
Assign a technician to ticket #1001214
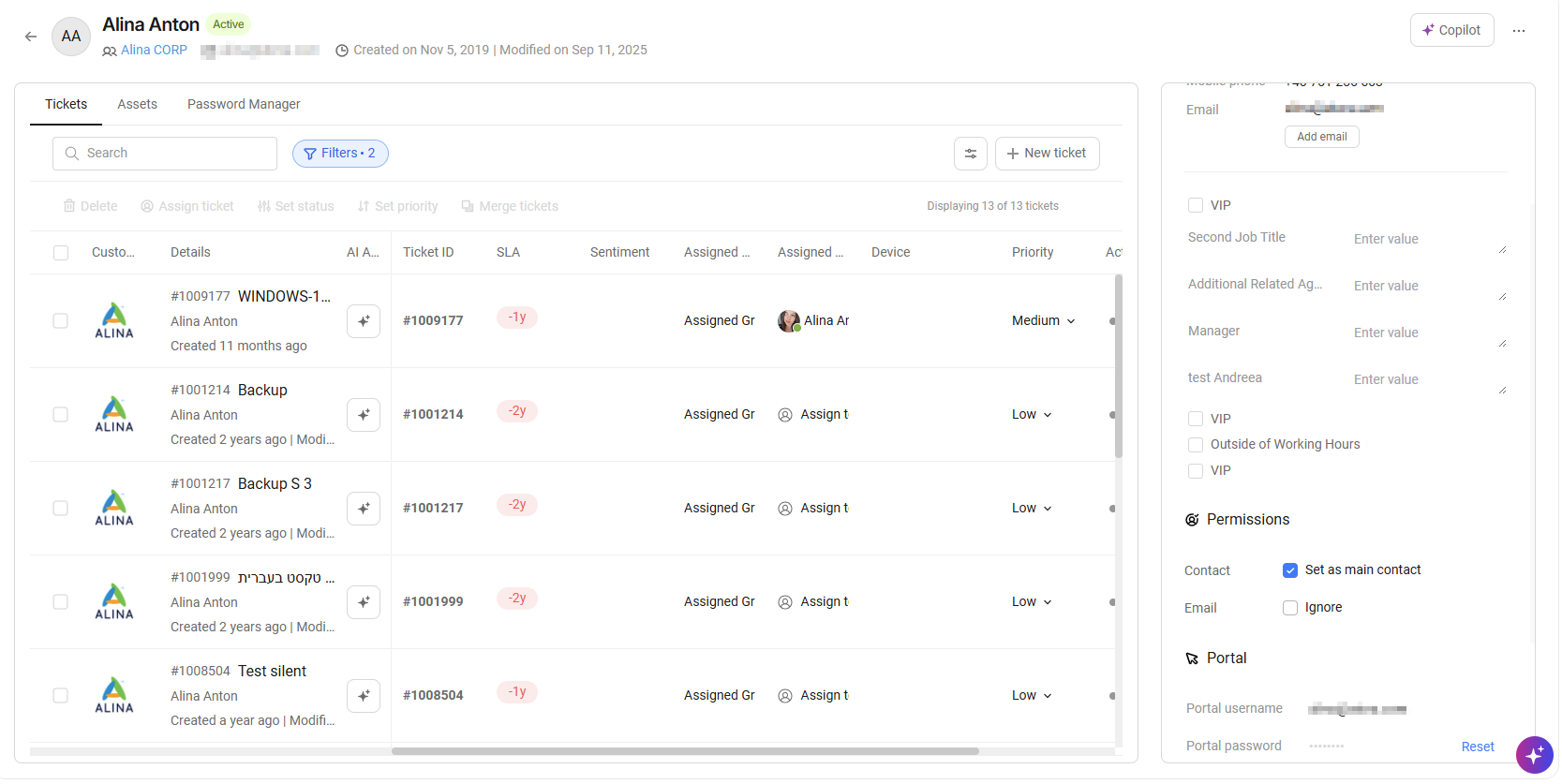click(813, 414)
